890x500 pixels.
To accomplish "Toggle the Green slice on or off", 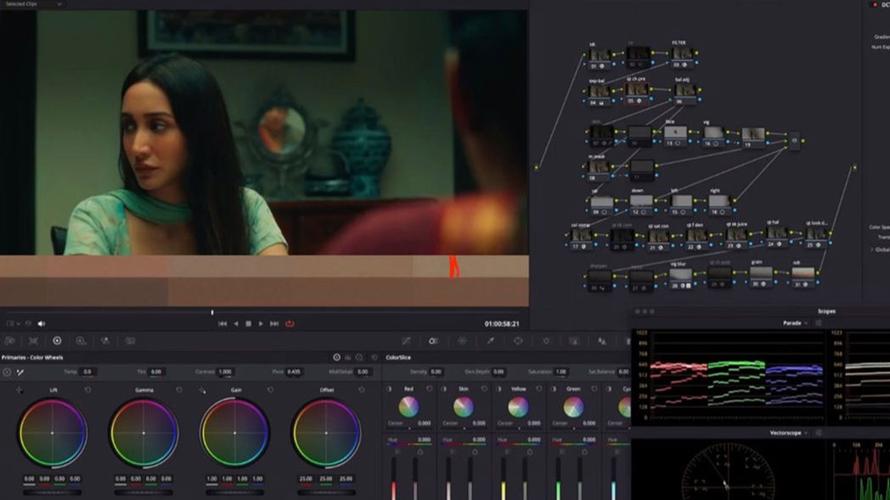I will [x=555, y=389].
